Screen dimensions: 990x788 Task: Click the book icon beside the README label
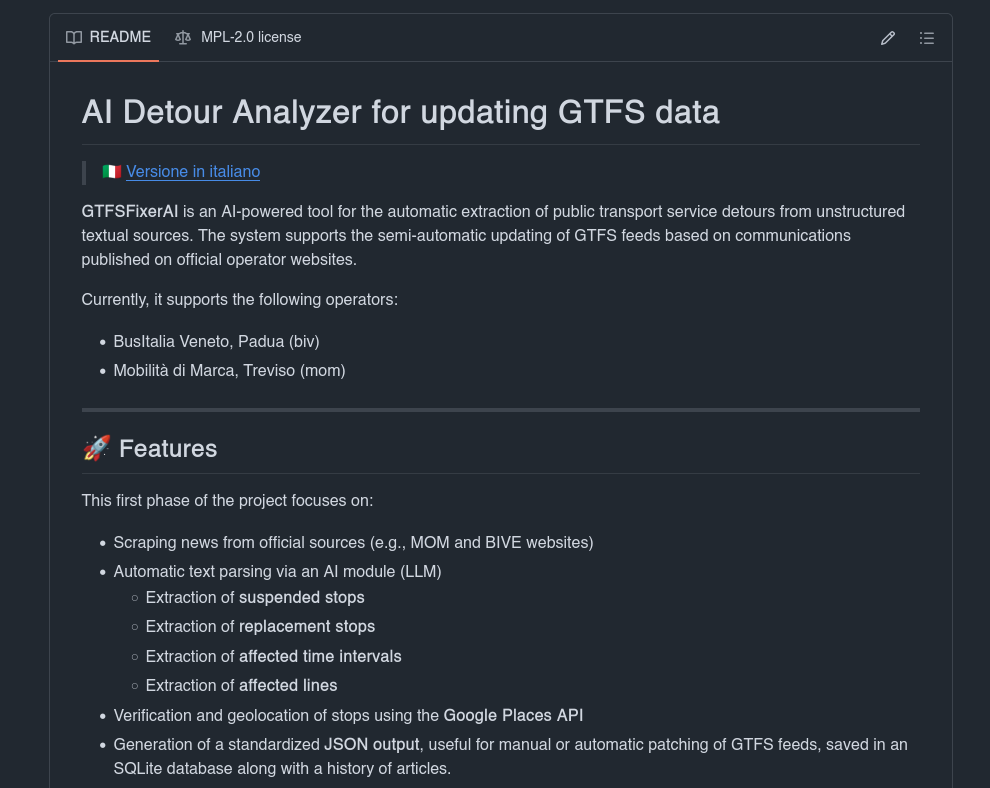[74, 37]
